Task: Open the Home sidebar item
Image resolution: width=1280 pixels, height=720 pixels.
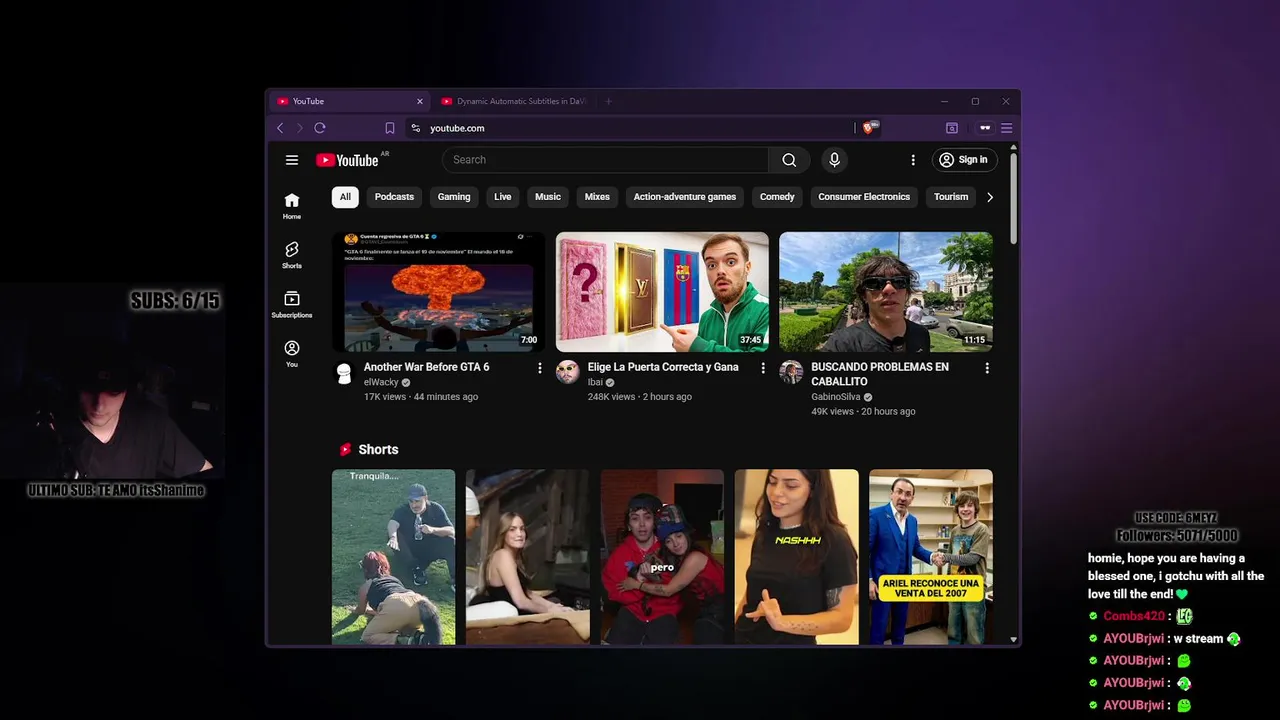Action: coord(292,206)
